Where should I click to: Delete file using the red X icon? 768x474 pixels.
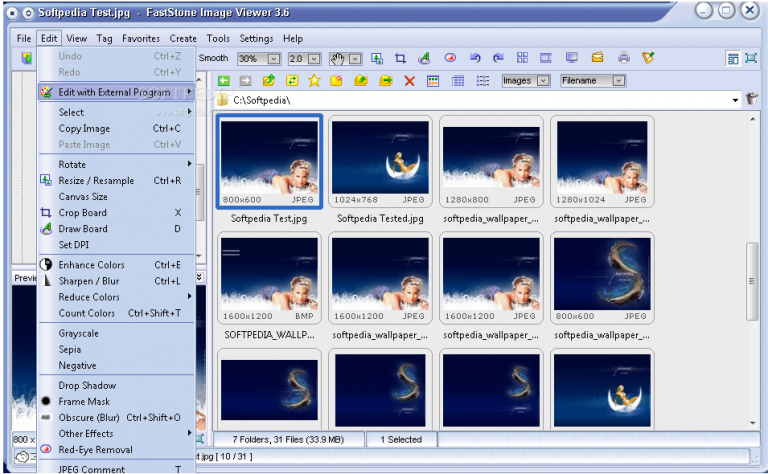(x=409, y=81)
